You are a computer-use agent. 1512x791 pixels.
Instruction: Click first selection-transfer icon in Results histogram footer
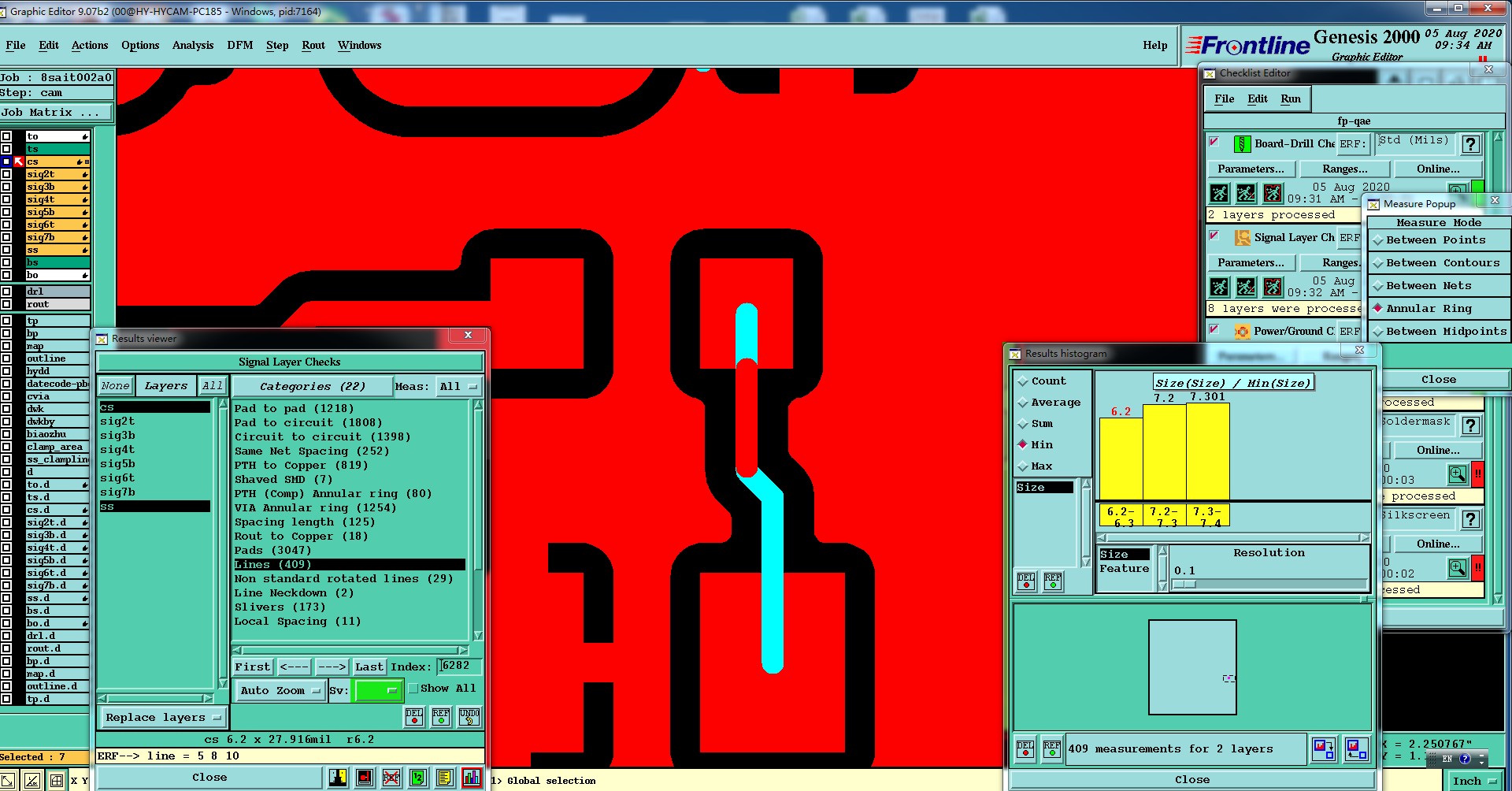(1324, 748)
